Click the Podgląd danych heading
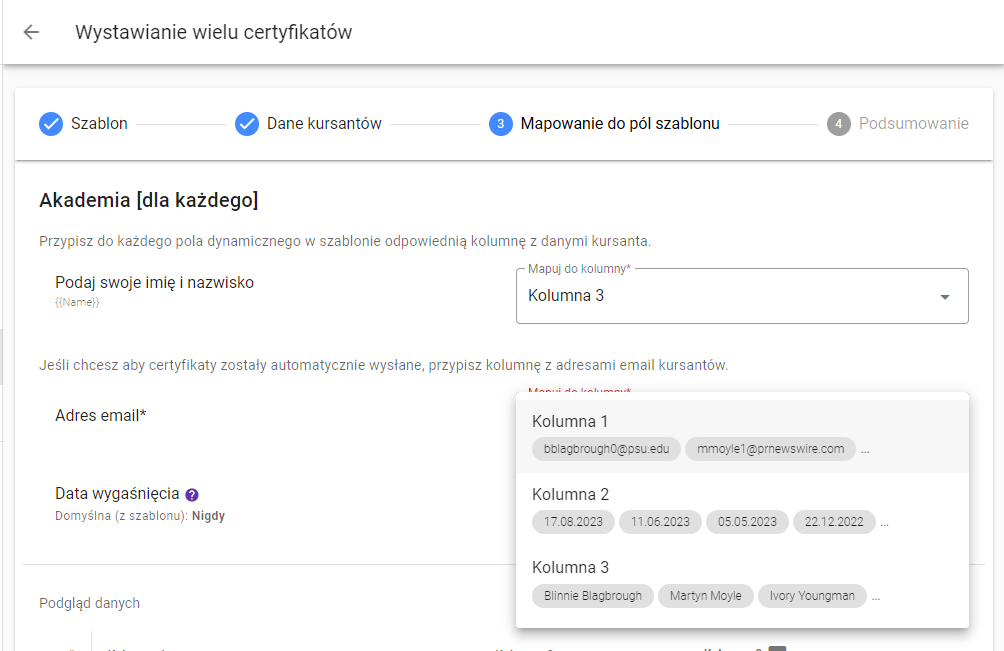This screenshot has width=1004, height=651. tap(89, 603)
